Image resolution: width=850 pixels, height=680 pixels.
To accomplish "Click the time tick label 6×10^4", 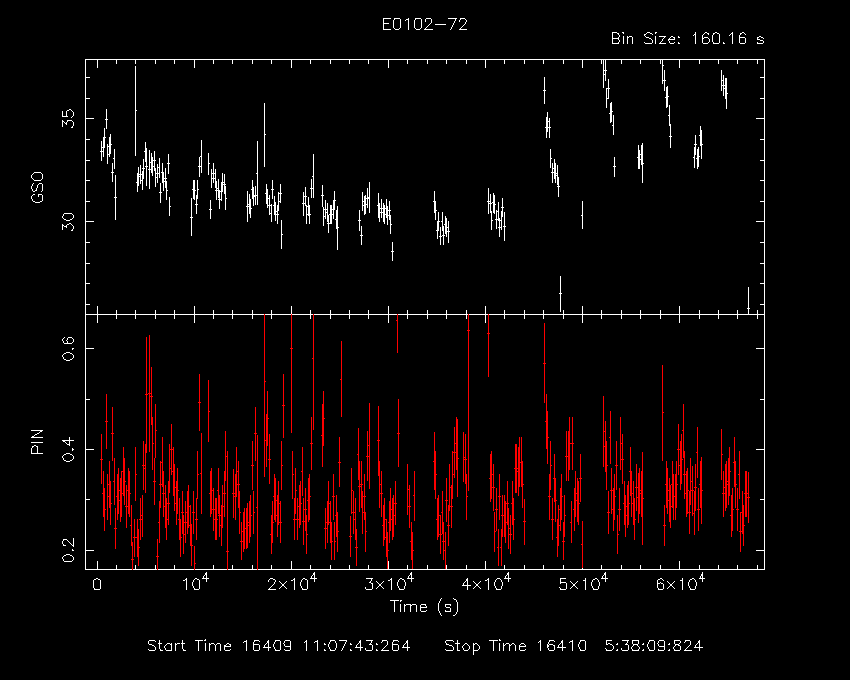I will click(x=679, y=583).
